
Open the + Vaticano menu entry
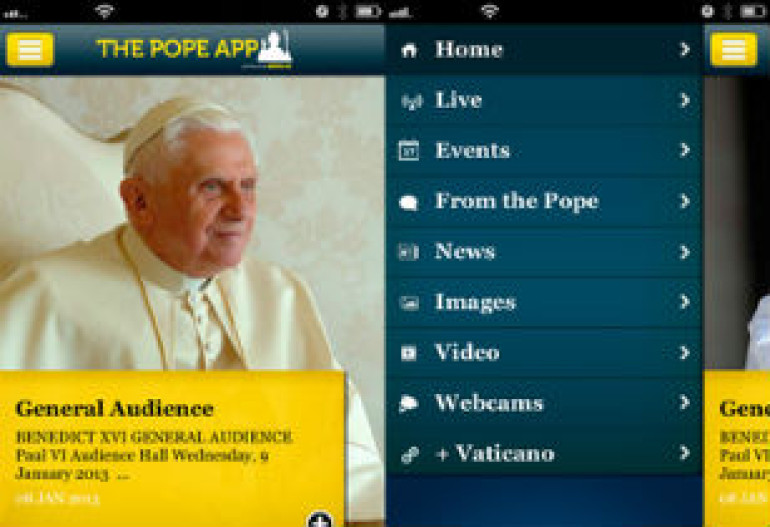(x=544, y=453)
